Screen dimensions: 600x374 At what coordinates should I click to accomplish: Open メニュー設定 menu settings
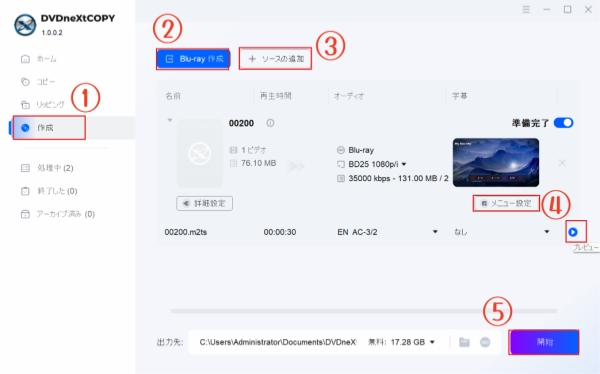point(506,203)
